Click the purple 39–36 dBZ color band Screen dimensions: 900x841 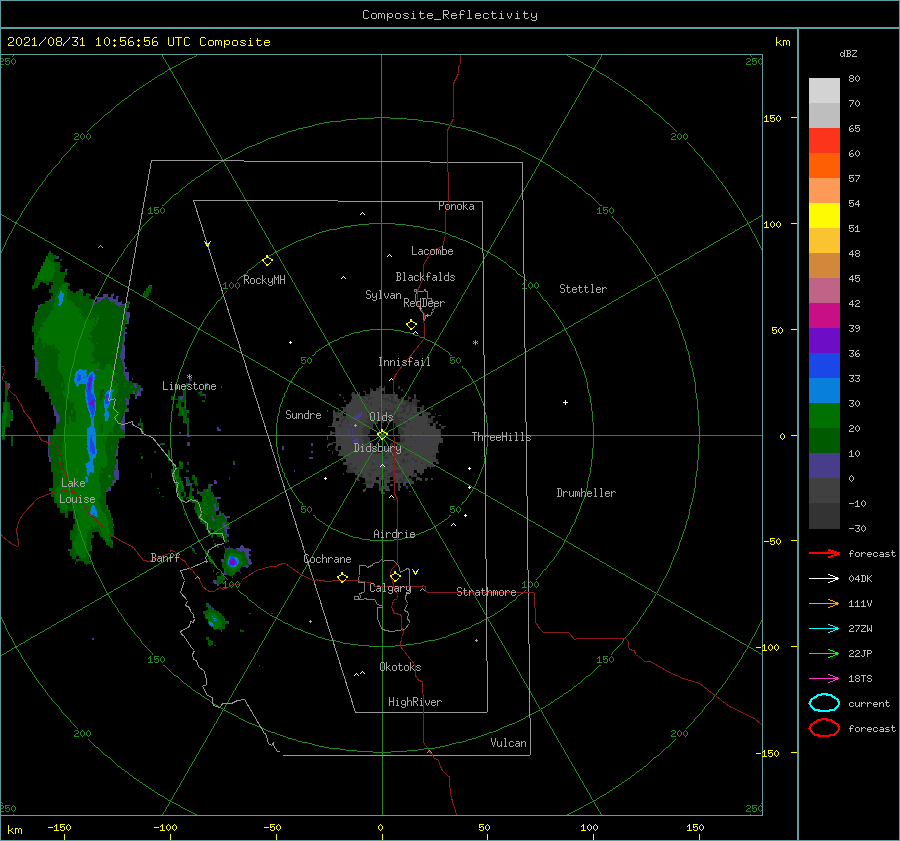click(x=824, y=341)
